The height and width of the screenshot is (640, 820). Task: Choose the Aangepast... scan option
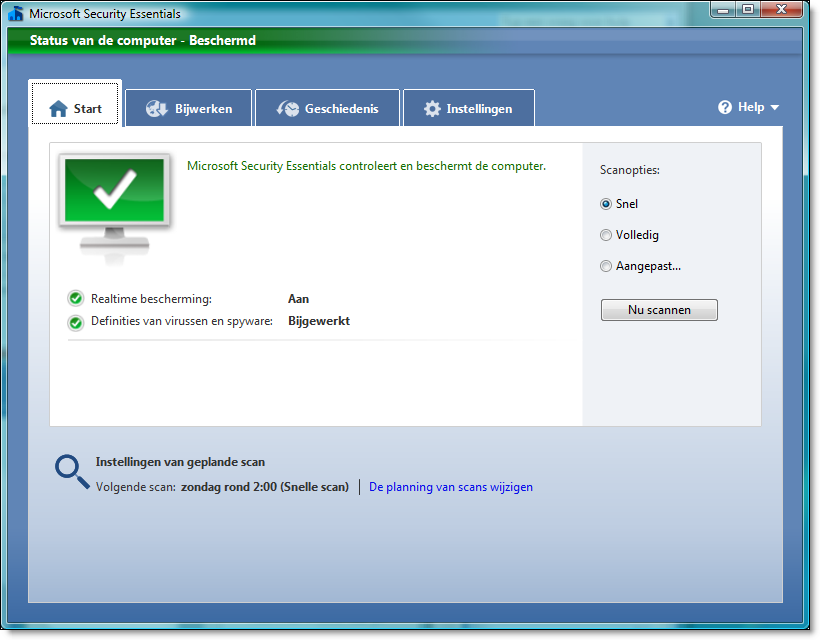640,266
